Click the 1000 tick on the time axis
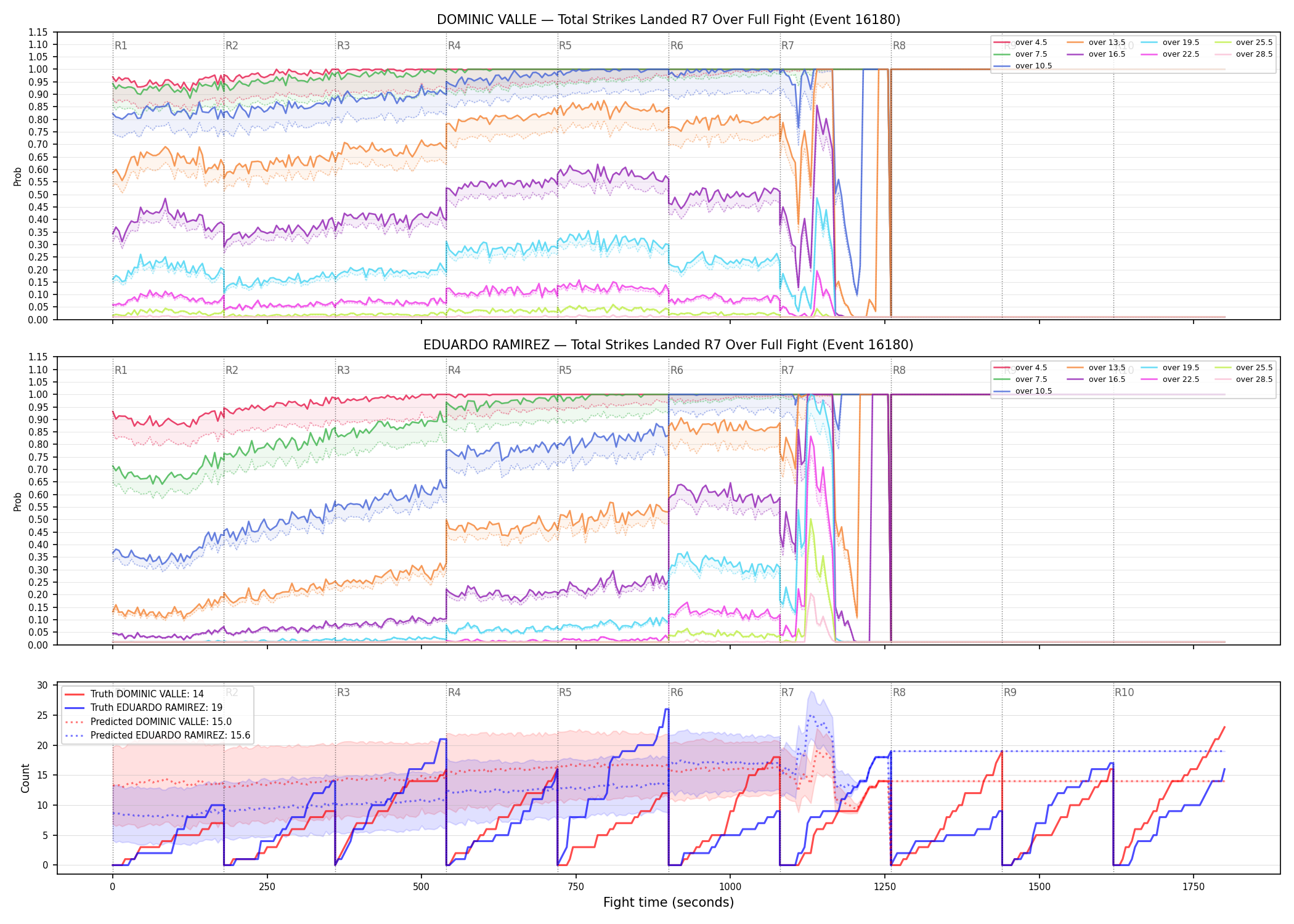The image size is (1294, 924). (730, 887)
